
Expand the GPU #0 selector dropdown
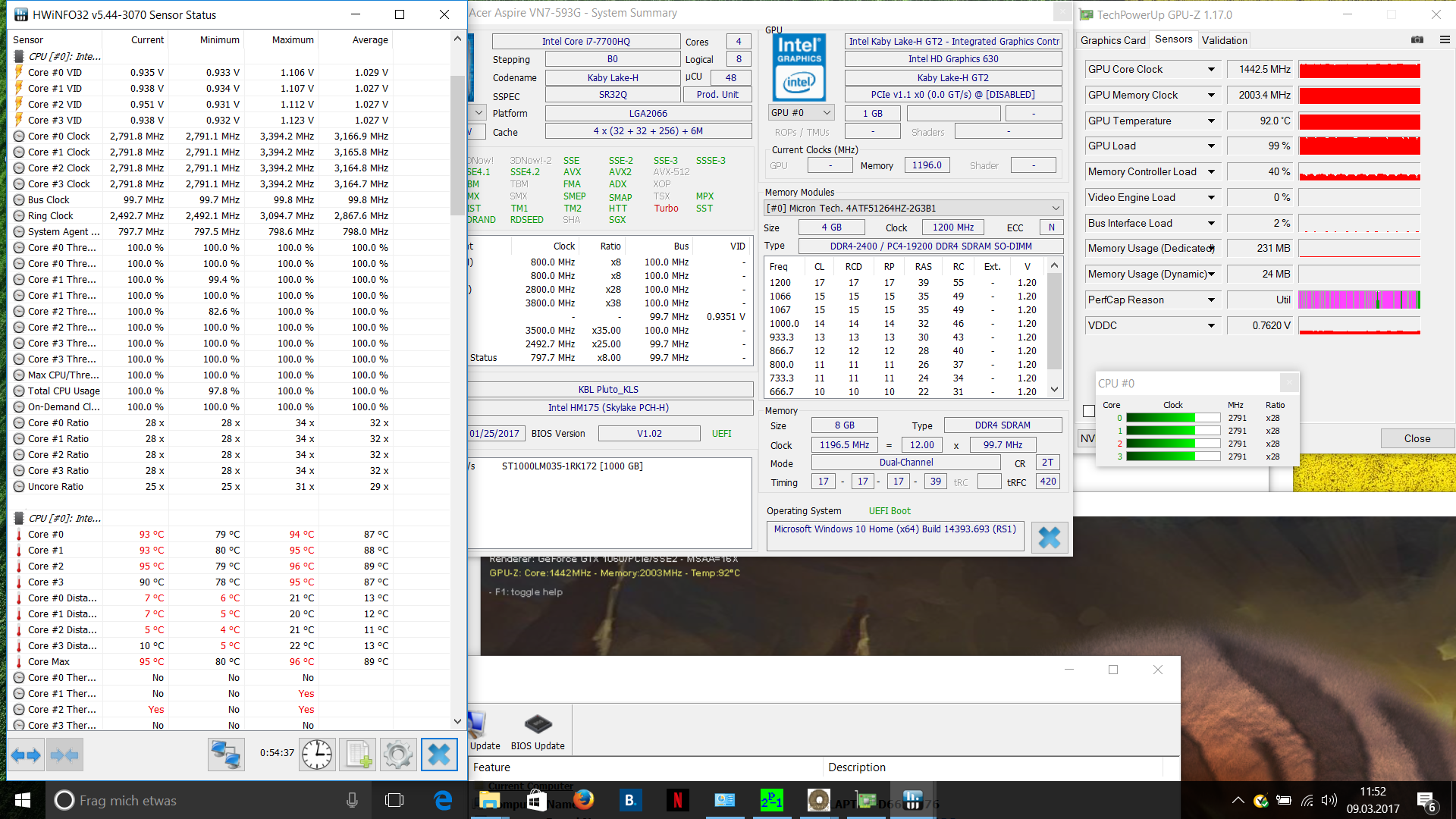coord(827,113)
